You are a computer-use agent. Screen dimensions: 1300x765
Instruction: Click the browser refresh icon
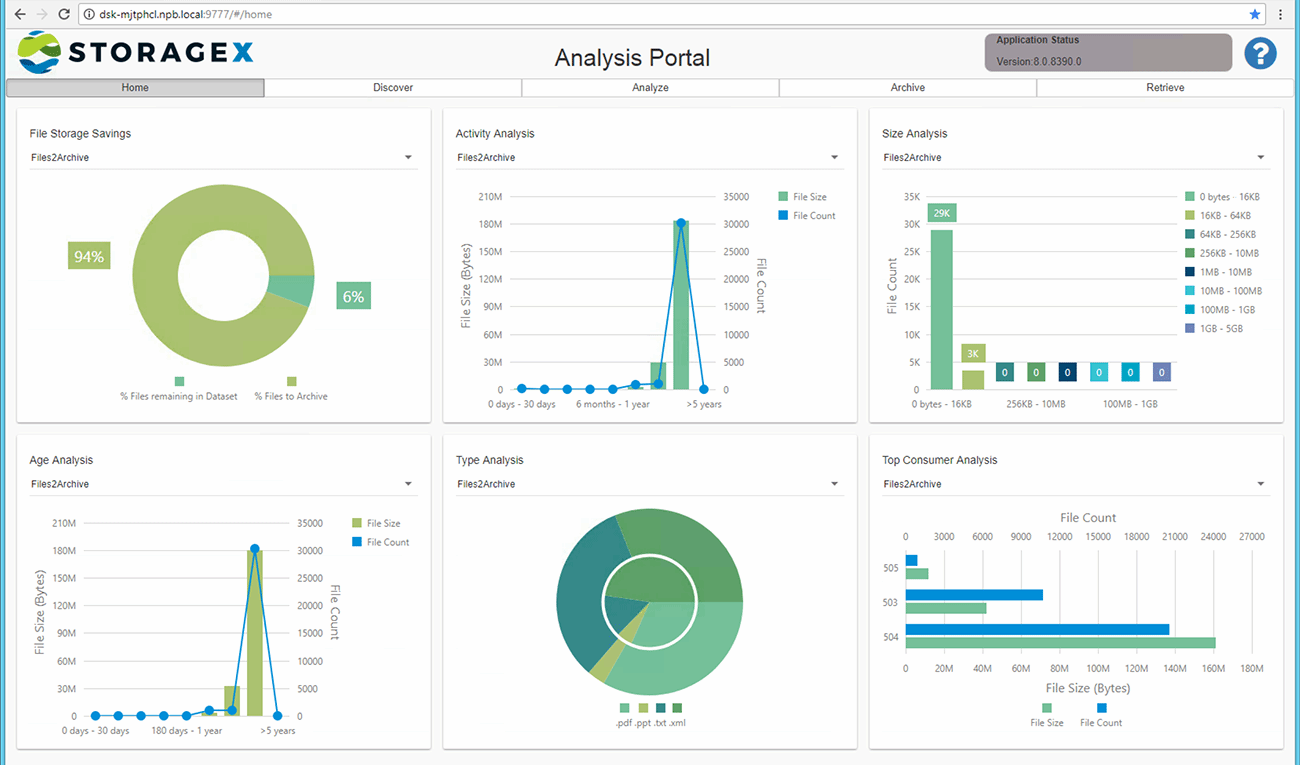coord(63,14)
